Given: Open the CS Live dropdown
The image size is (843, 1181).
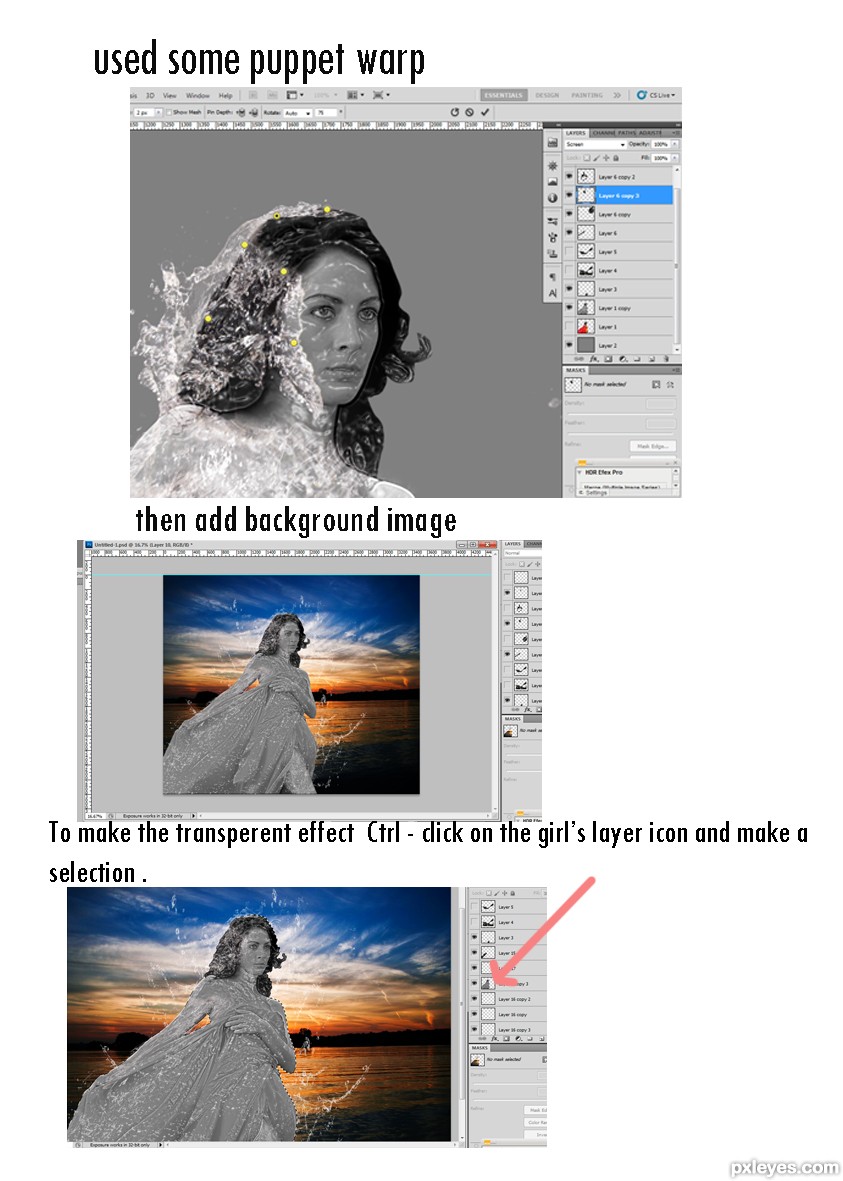Looking at the screenshot, I should (x=657, y=95).
